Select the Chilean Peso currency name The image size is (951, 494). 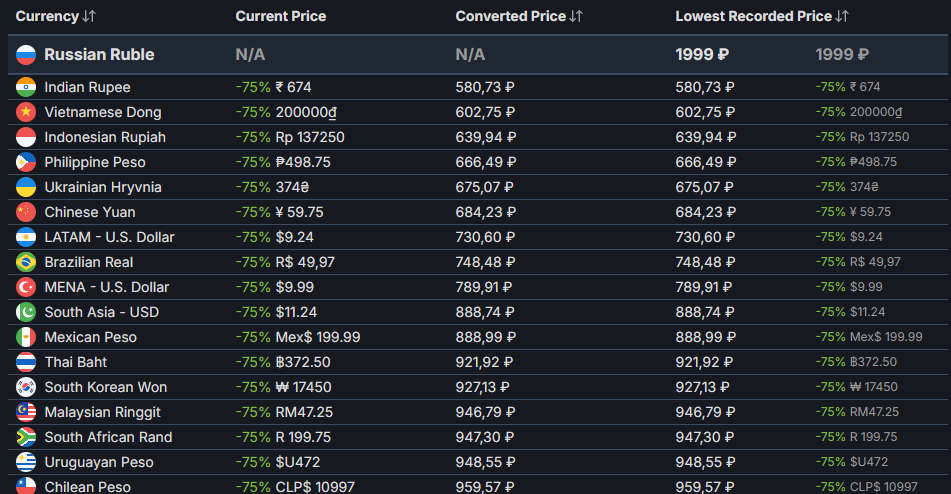(x=87, y=487)
